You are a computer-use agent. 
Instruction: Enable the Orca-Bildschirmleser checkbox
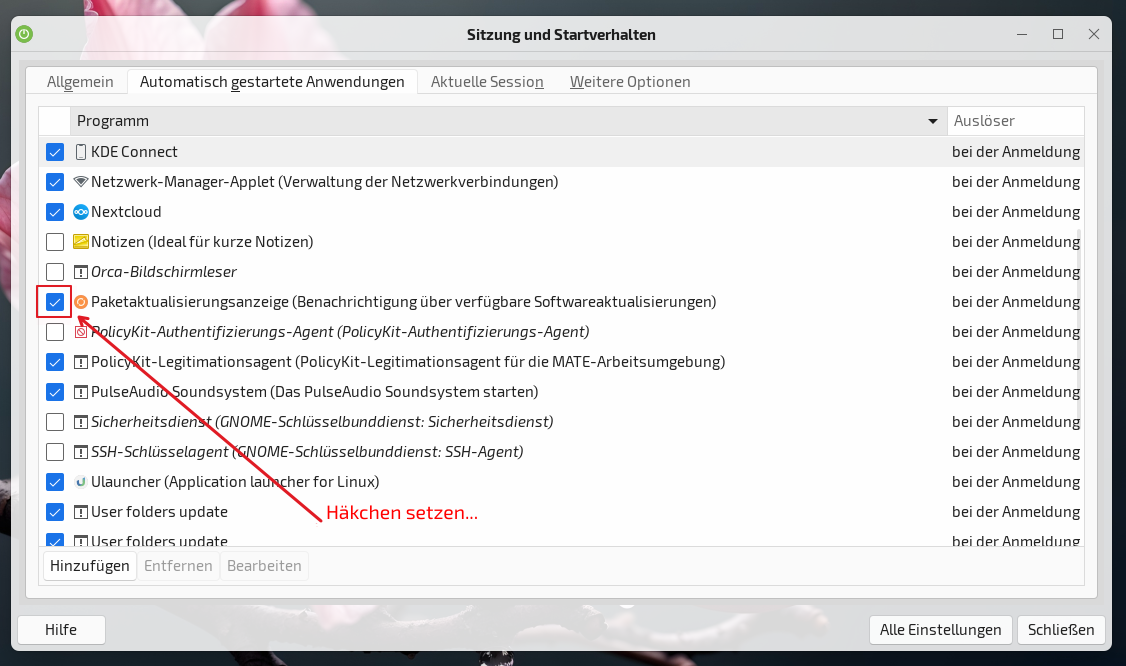click(x=55, y=272)
